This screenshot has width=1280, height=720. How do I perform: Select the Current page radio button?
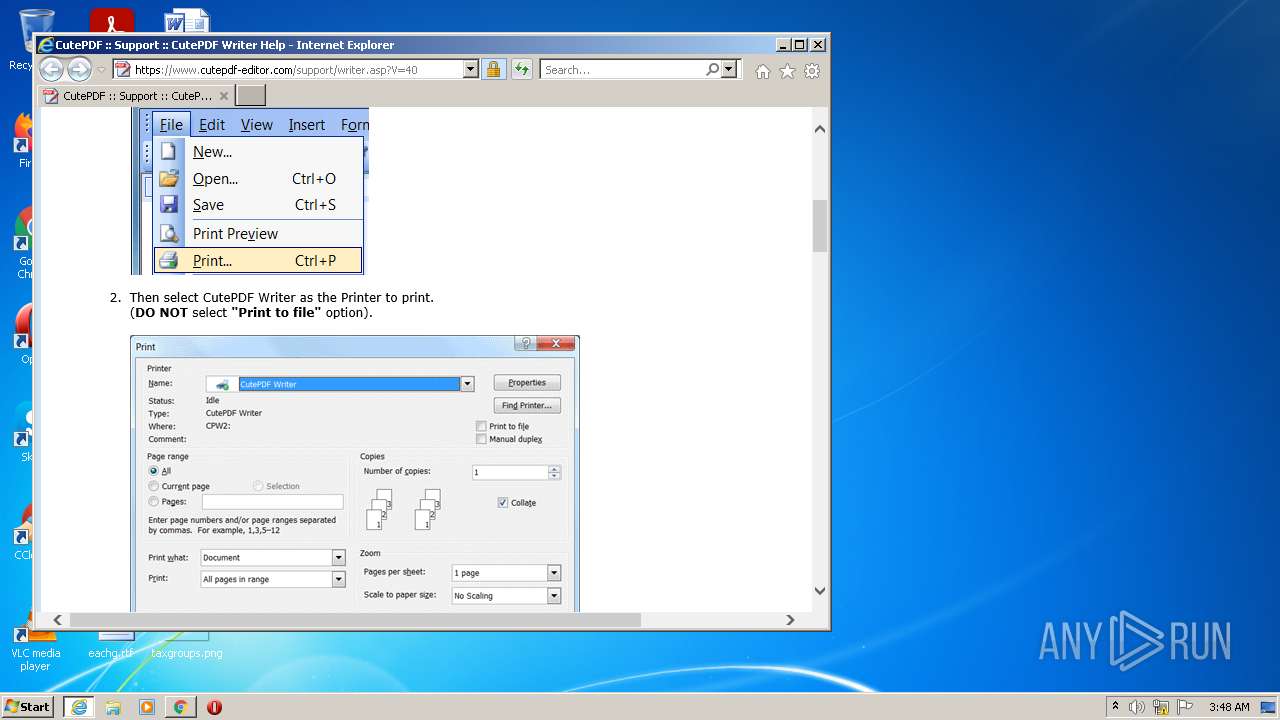tap(153, 487)
